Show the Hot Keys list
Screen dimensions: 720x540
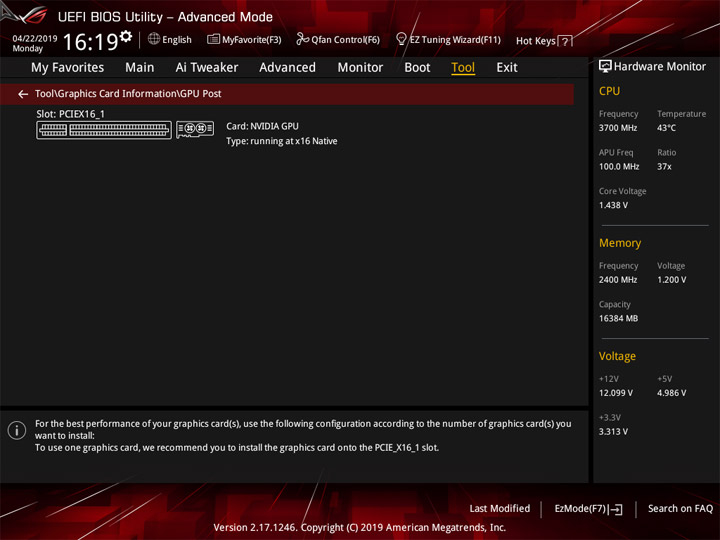click(x=536, y=41)
